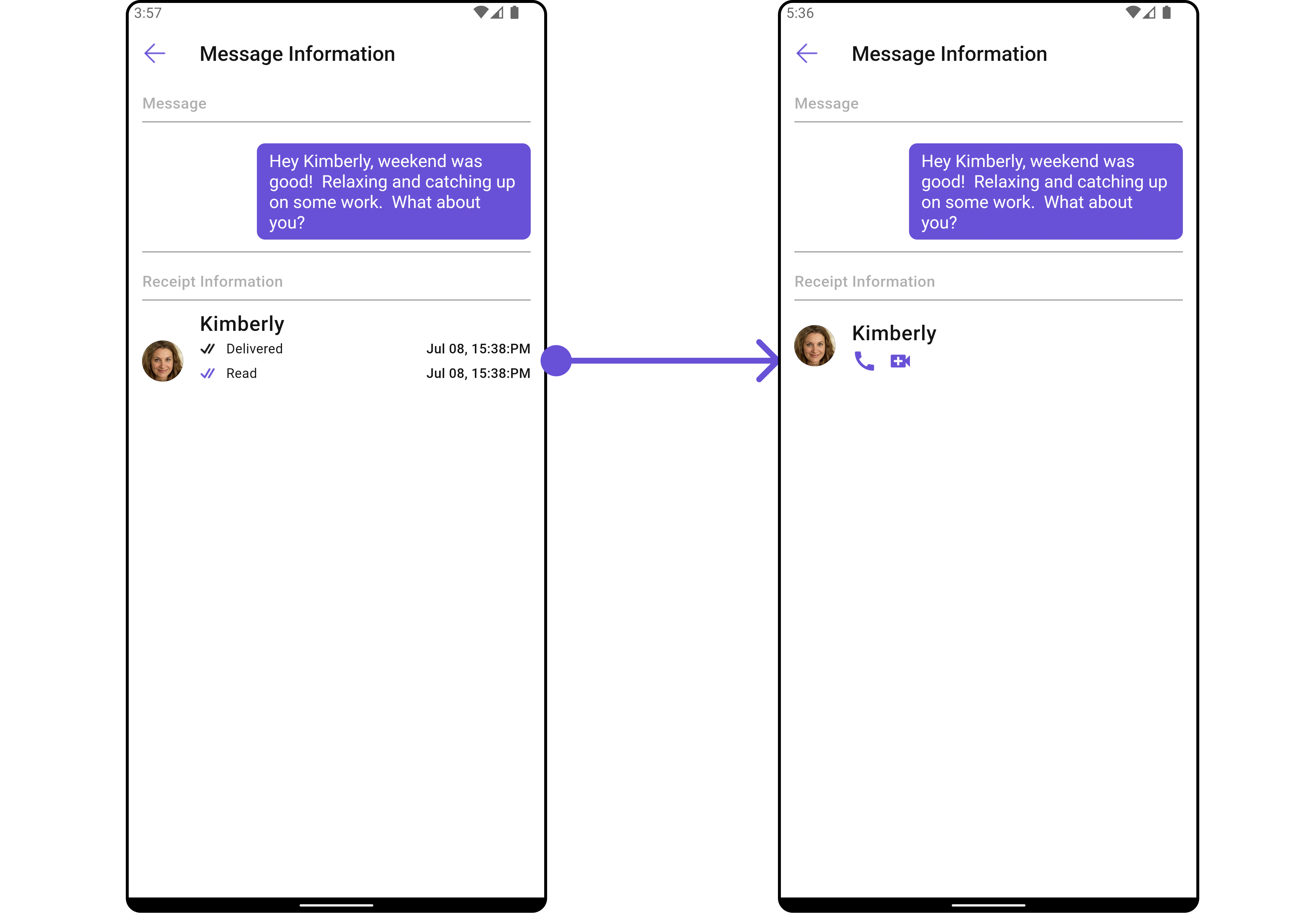This screenshot has height=913, width=1316.
Task: Tap Kimberly's avatar beside the call icons
Action: (814, 345)
